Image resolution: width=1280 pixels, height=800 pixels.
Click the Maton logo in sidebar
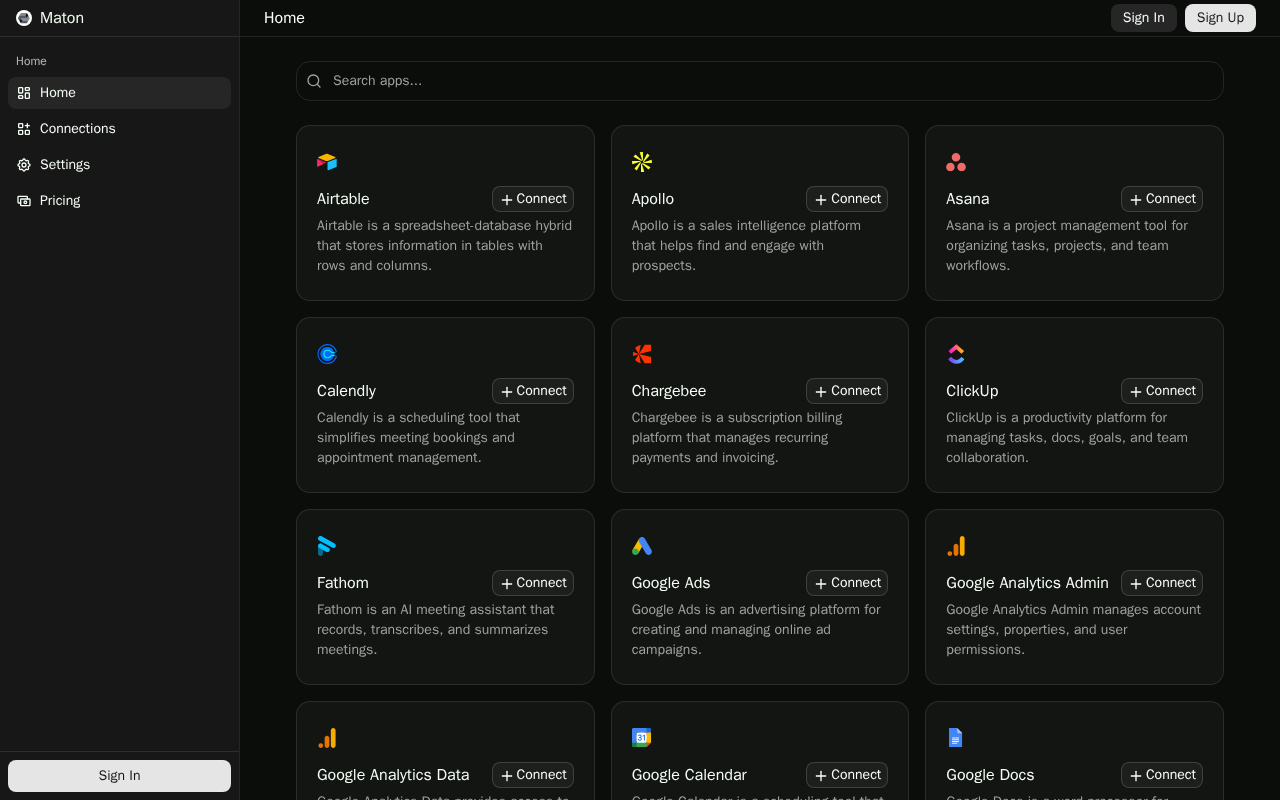24,18
